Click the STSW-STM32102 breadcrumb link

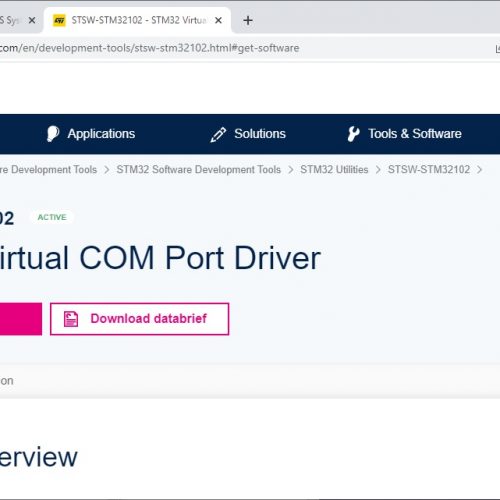click(x=429, y=169)
